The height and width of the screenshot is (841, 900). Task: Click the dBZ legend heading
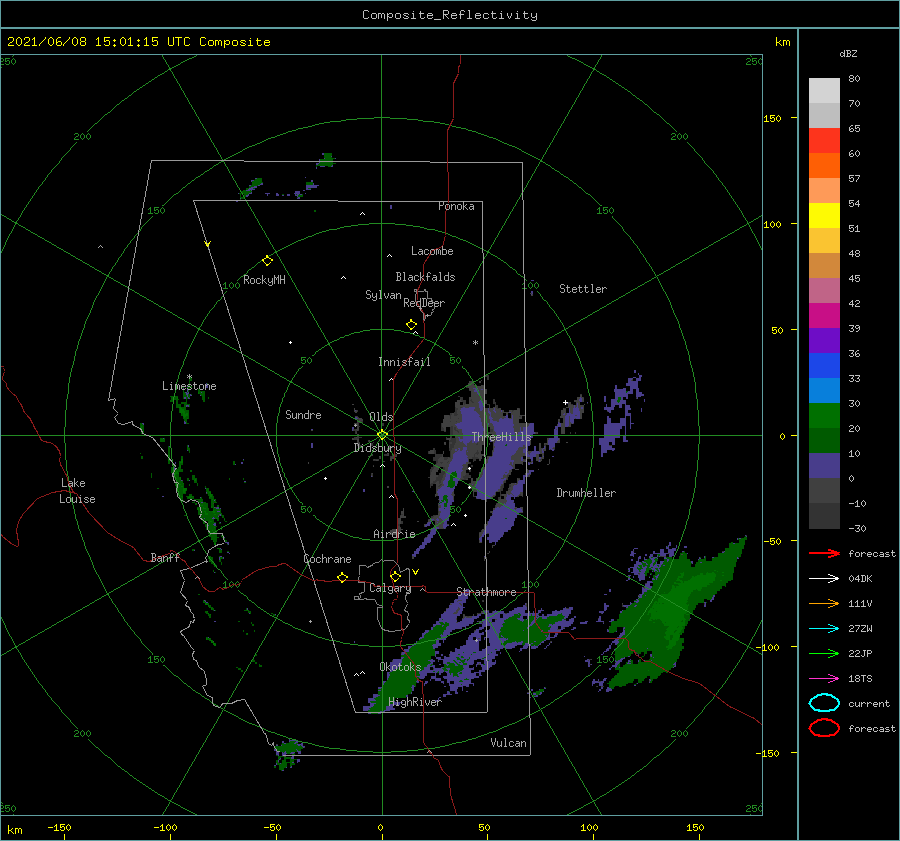coord(848,53)
